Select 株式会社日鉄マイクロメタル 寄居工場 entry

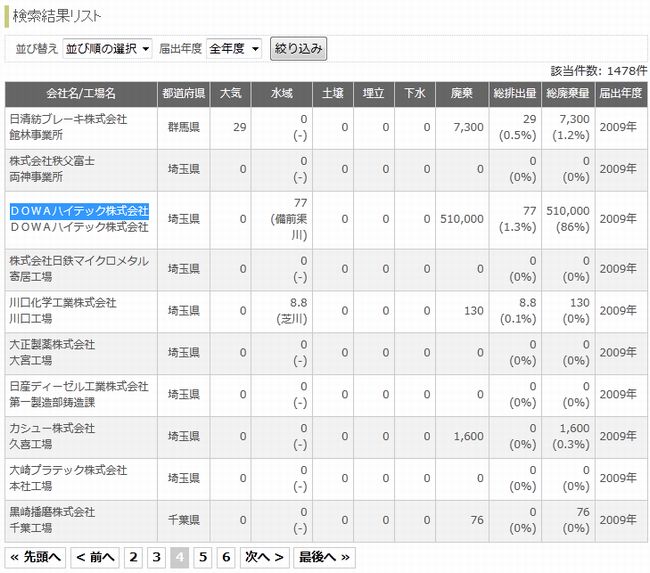79,269
